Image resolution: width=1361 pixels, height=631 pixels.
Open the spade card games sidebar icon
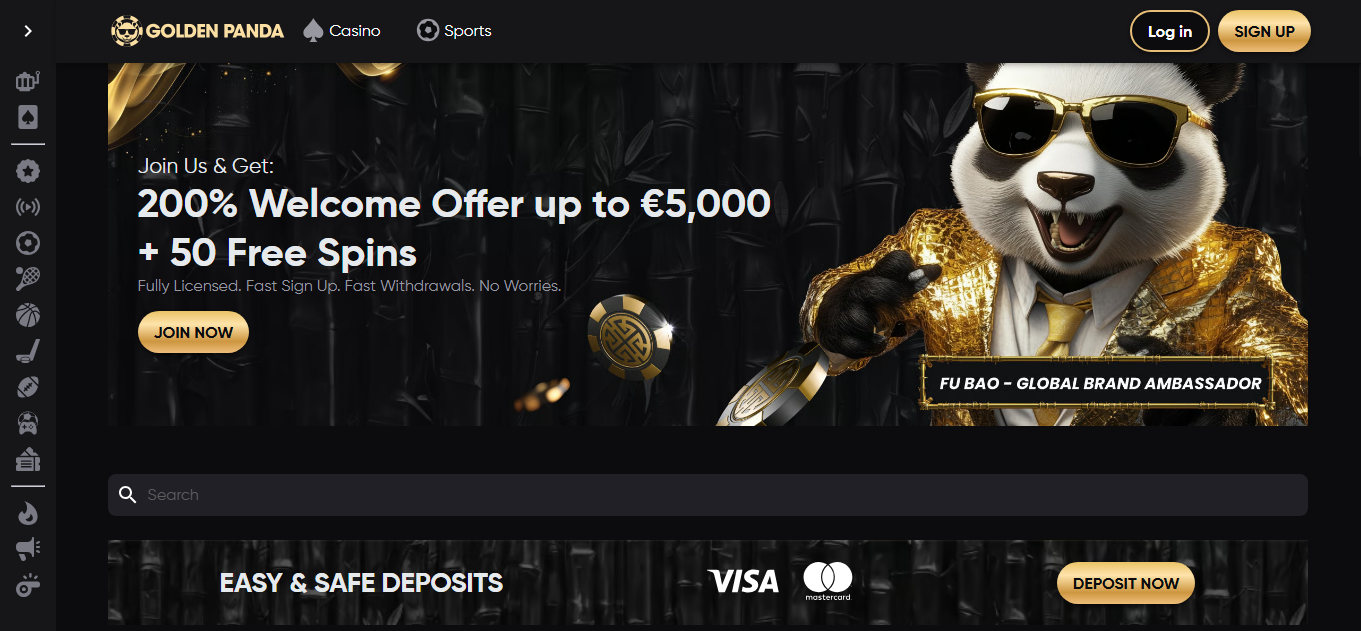pyautogui.click(x=28, y=118)
